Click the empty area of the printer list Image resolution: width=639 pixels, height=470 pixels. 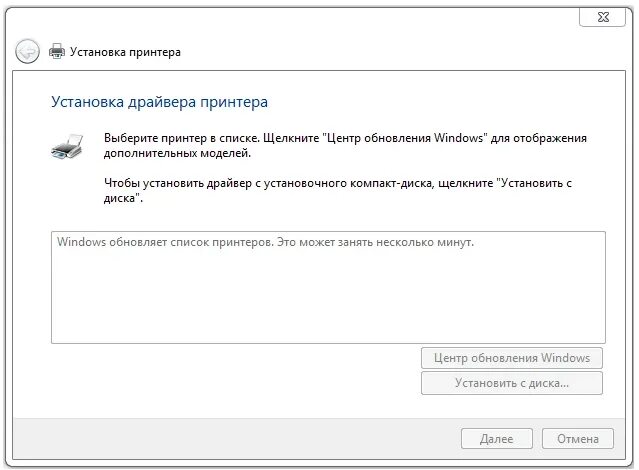(328, 300)
